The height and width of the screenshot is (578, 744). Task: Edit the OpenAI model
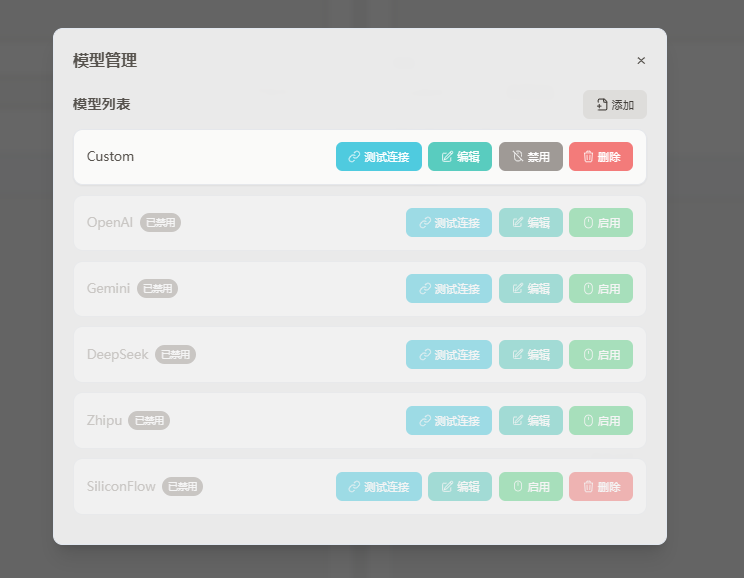pos(530,223)
